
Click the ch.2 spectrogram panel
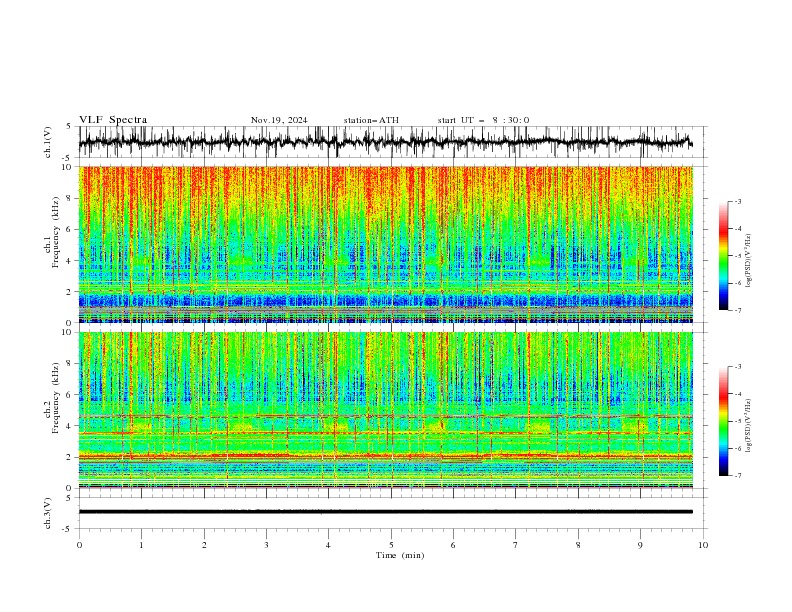(x=386, y=410)
